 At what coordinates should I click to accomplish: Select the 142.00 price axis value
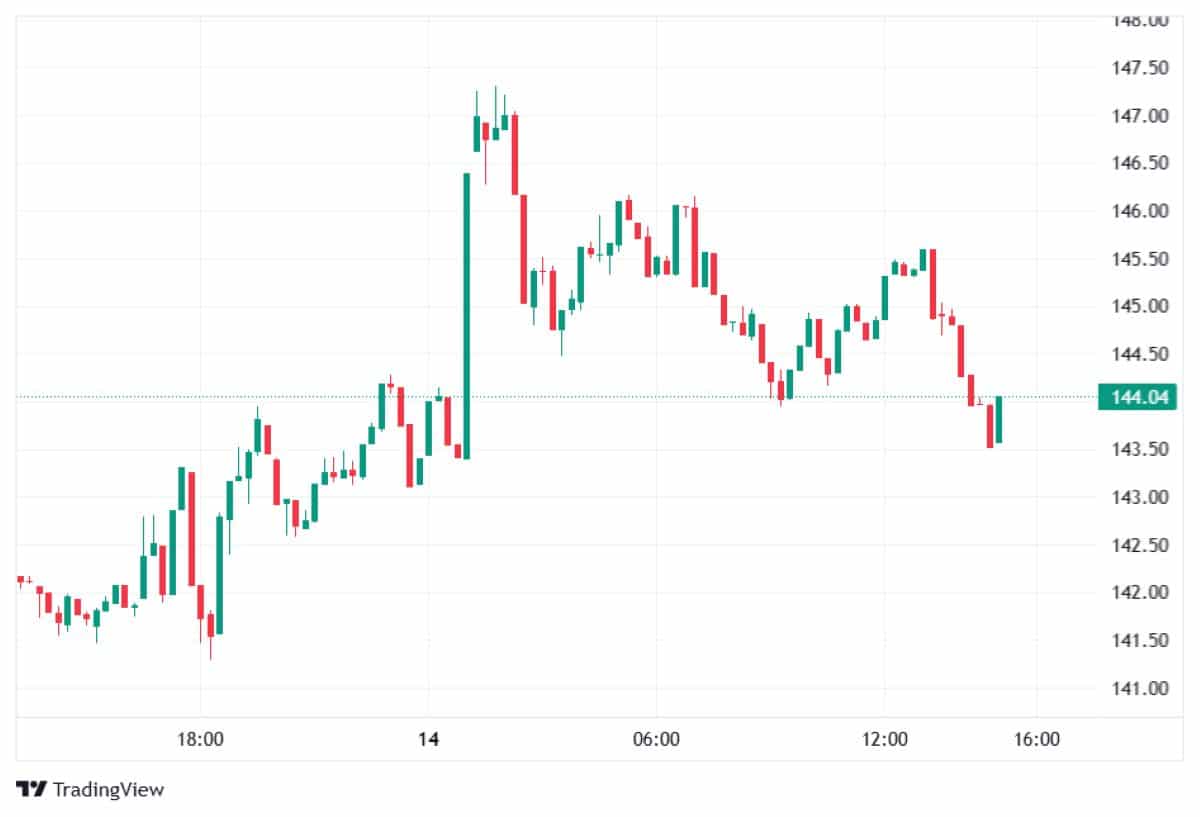(x=1139, y=592)
